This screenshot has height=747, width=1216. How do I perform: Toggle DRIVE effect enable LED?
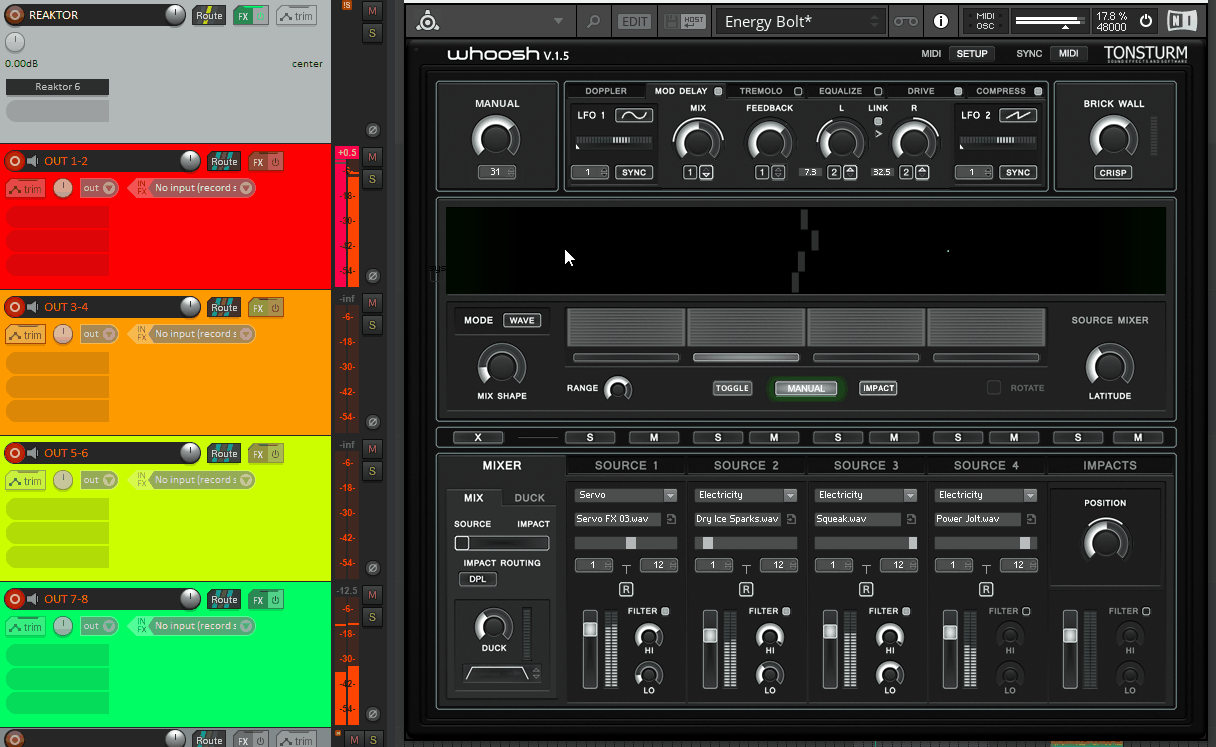pyautogui.click(x=958, y=91)
